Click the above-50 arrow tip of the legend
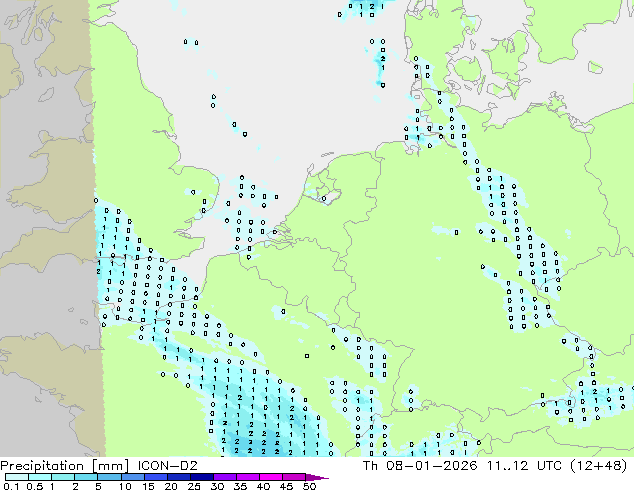Screen dimensions: 634x490 click(317, 477)
